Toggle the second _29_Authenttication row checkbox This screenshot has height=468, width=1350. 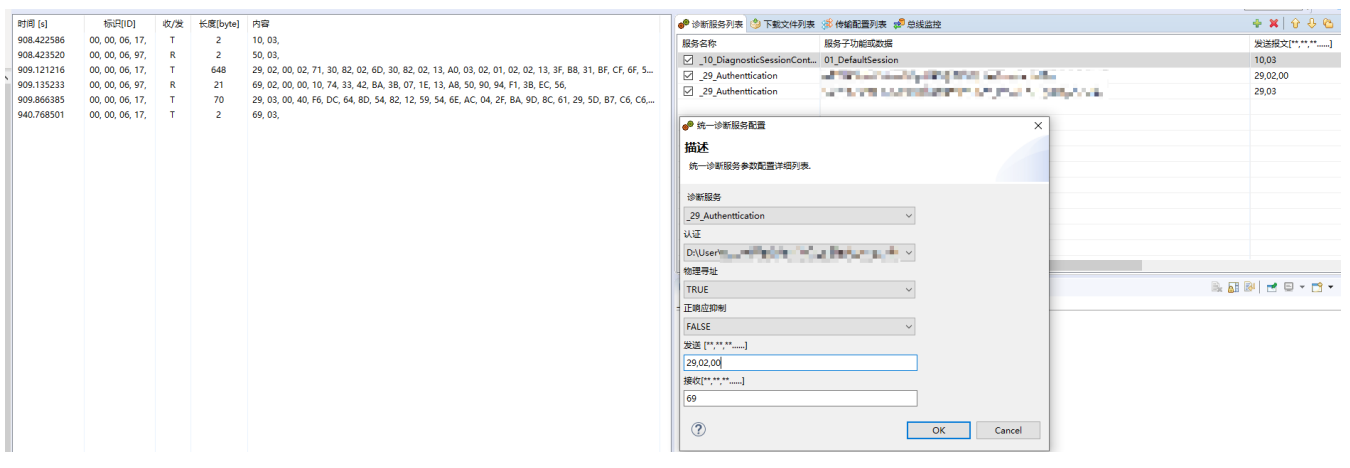(687, 91)
